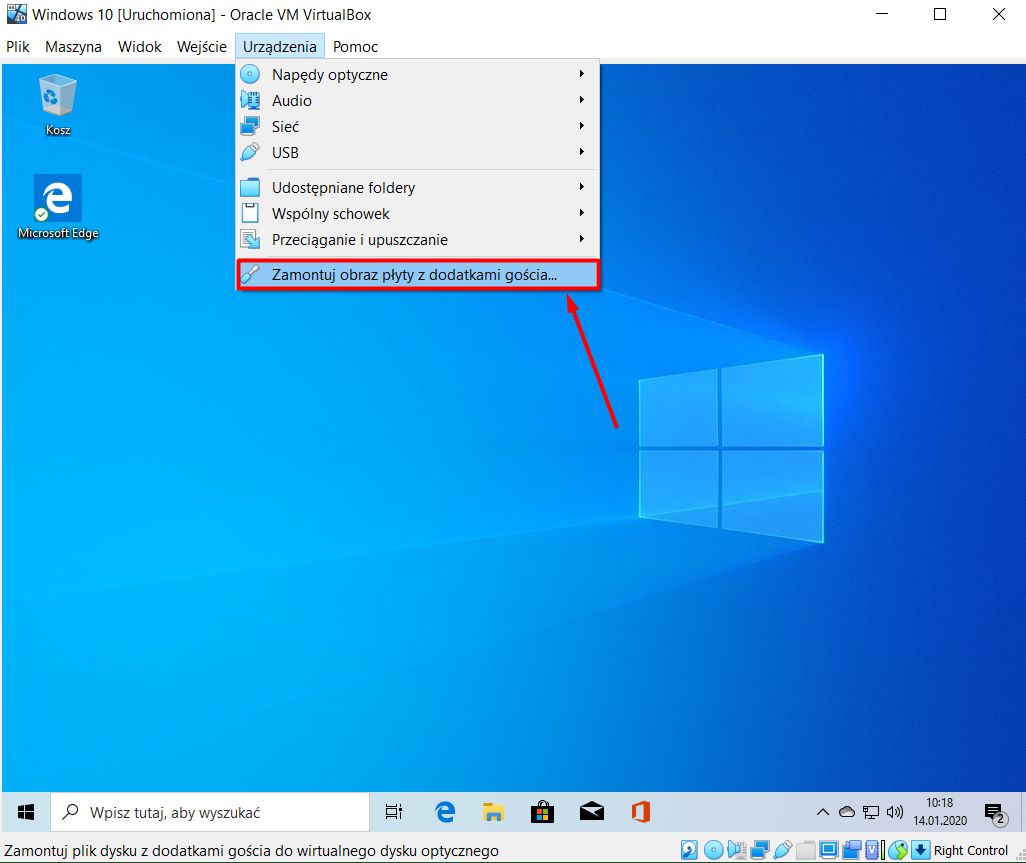This screenshot has width=1026, height=863.
Task: Open the Widok menu
Action: tap(139, 46)
